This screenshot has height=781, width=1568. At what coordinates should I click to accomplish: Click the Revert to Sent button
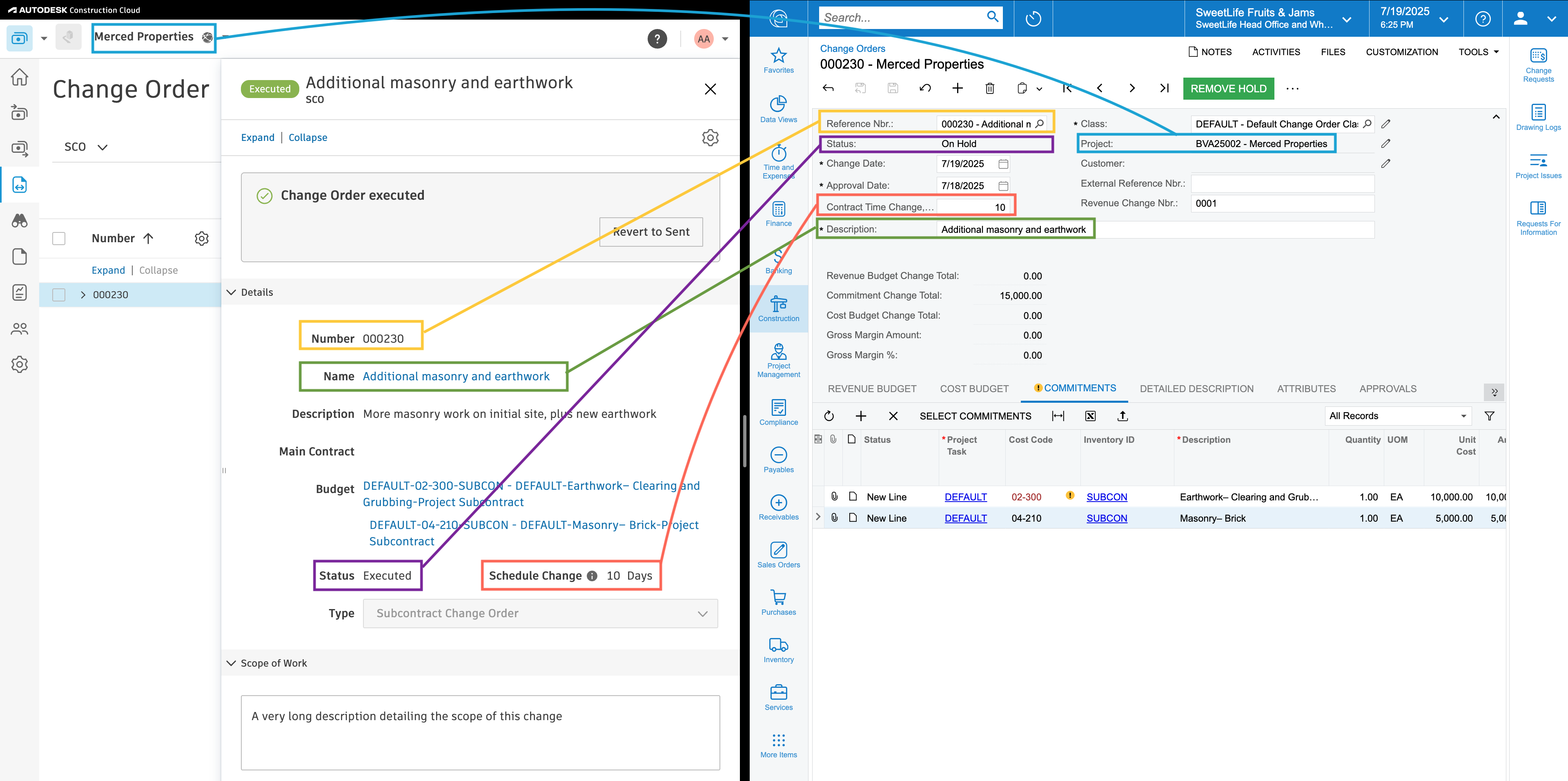[x=651, y=232]
